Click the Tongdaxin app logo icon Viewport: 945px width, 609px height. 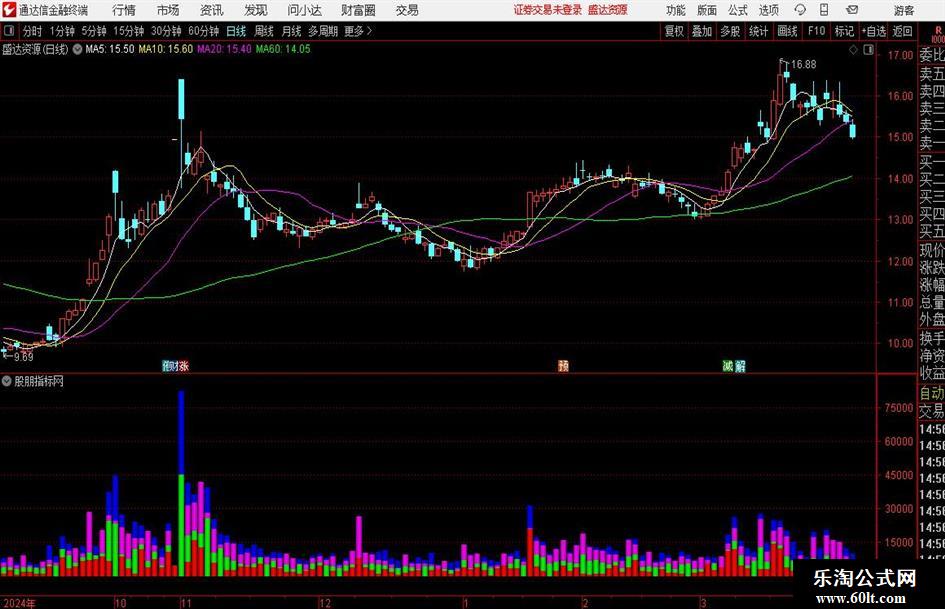pos(9,10)
